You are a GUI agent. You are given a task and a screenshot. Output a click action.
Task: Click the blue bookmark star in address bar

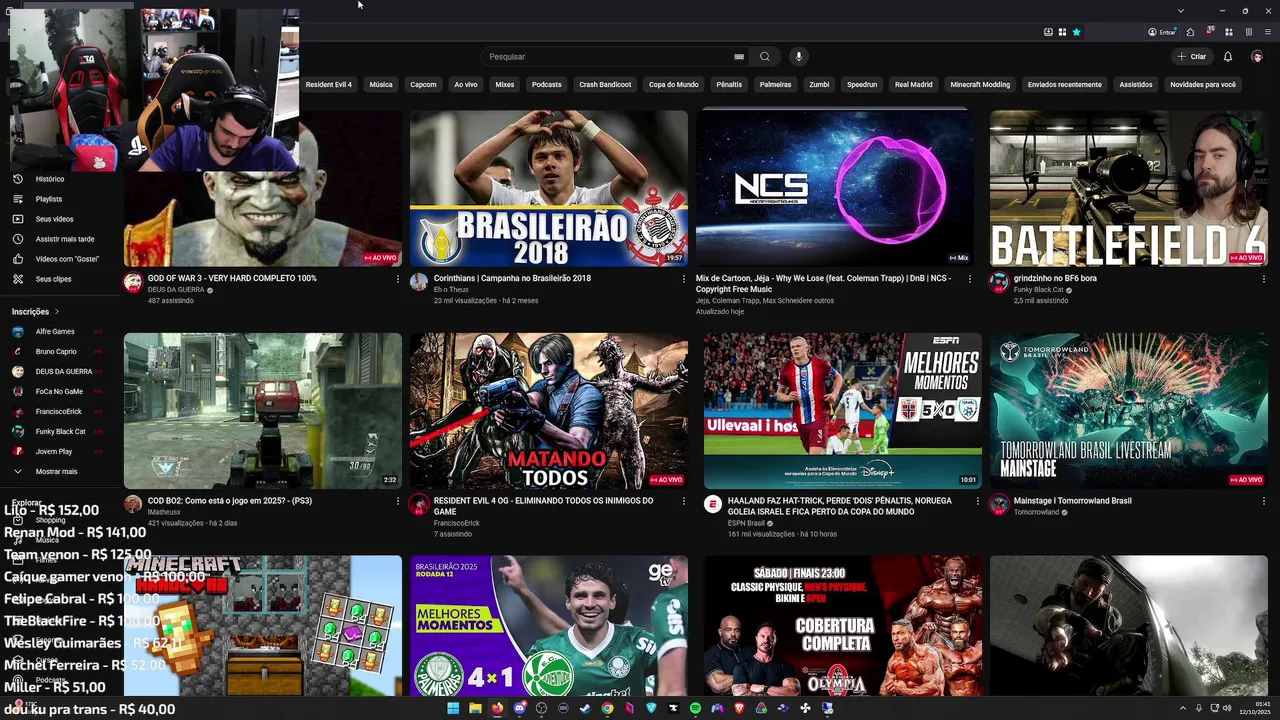point(1077,32)
